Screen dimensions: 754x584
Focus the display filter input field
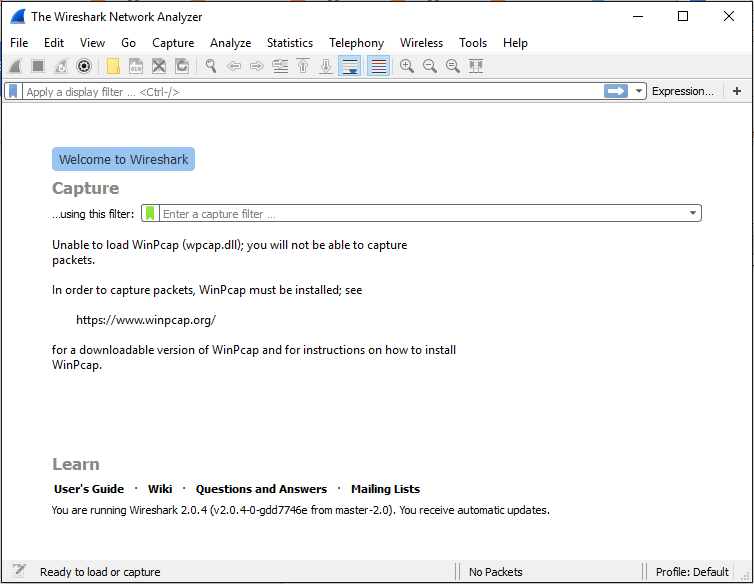coord(313,91)
